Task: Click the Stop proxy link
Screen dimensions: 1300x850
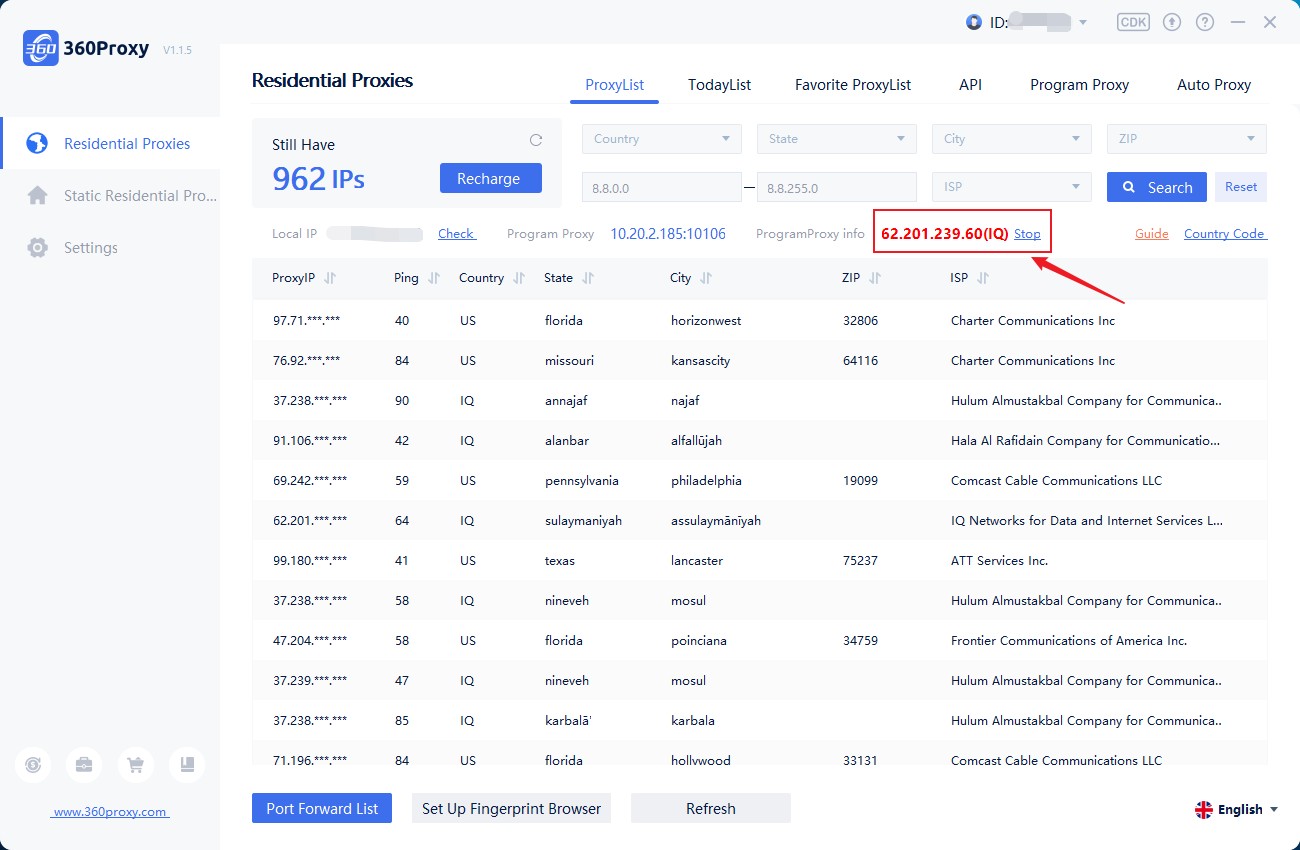Action: (x=1027, y=234)
